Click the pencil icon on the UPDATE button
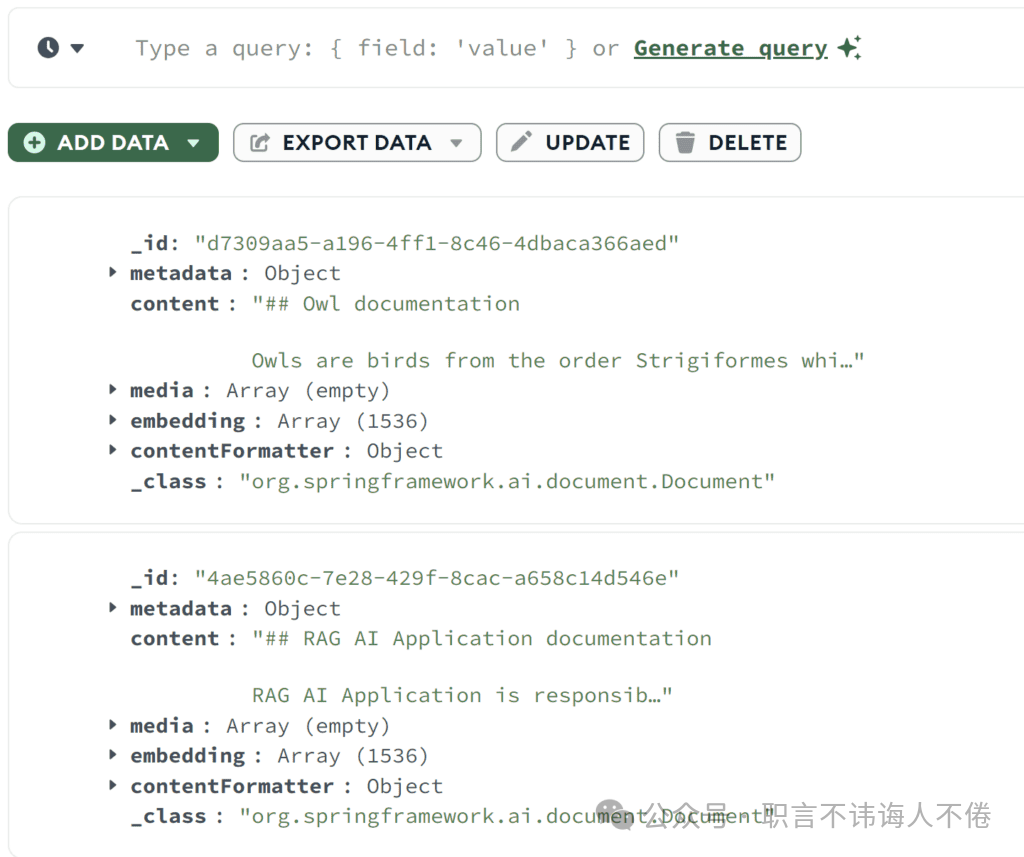Viewport: 1024px width, 857px height. click(x=520, y=142)
